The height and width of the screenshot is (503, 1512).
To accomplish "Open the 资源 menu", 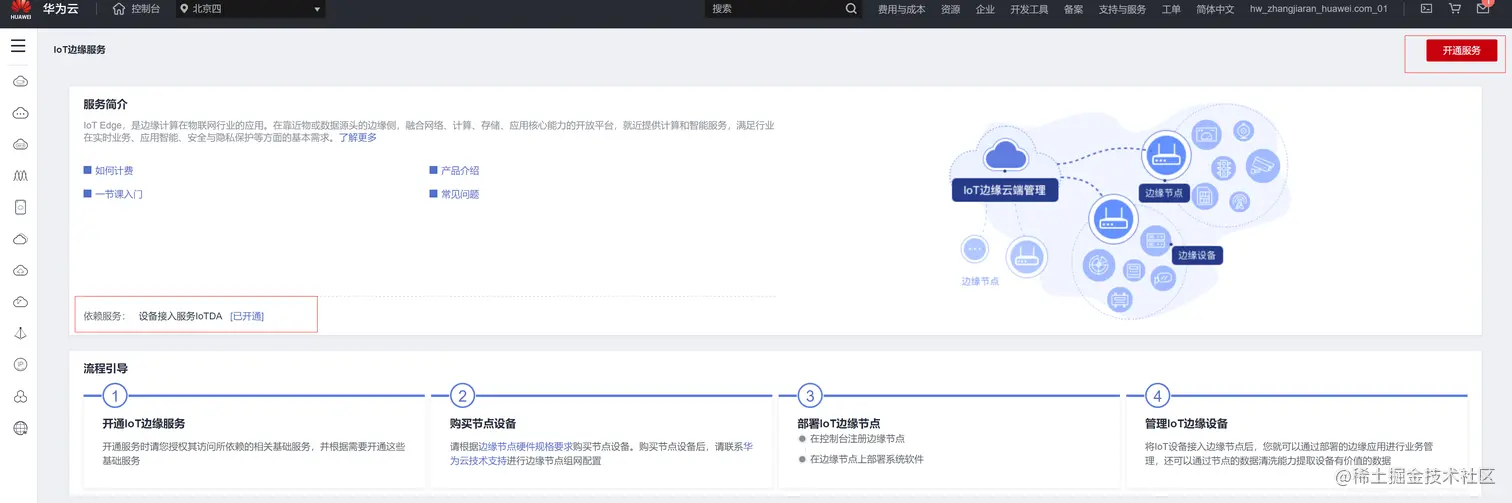I will click(x=950, y=9).
